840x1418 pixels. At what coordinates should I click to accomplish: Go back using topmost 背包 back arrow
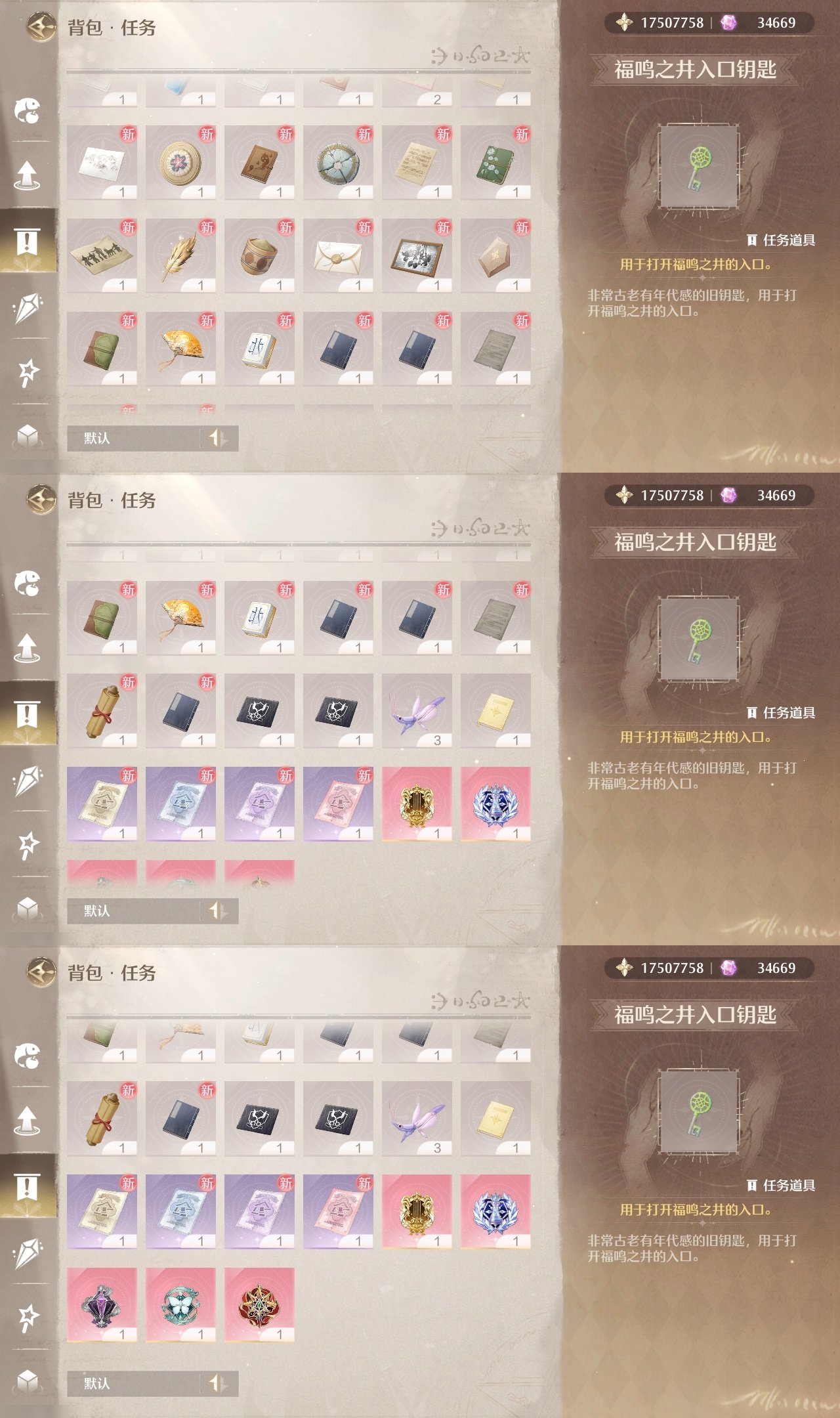click(41, 28)
